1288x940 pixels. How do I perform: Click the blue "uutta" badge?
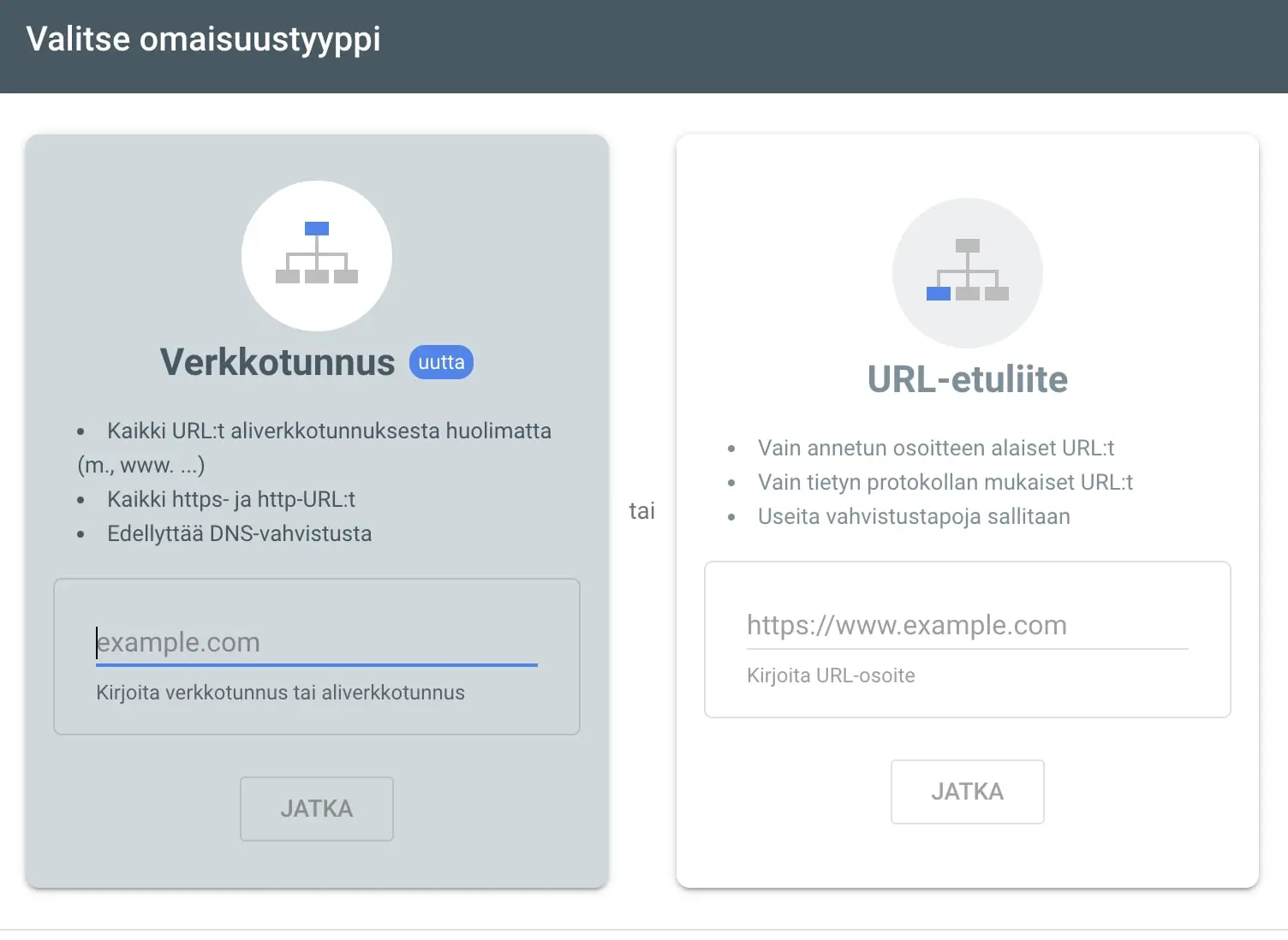pos(441,362)
